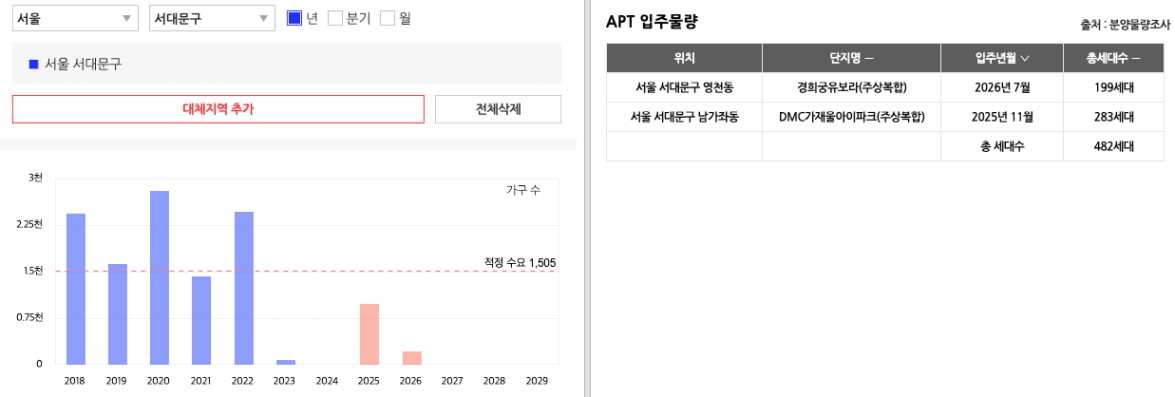Expand the 서대문구 district dropdown
This screenshot has height=397, width=1175.
pyautogui.click(x=212, y=19)
